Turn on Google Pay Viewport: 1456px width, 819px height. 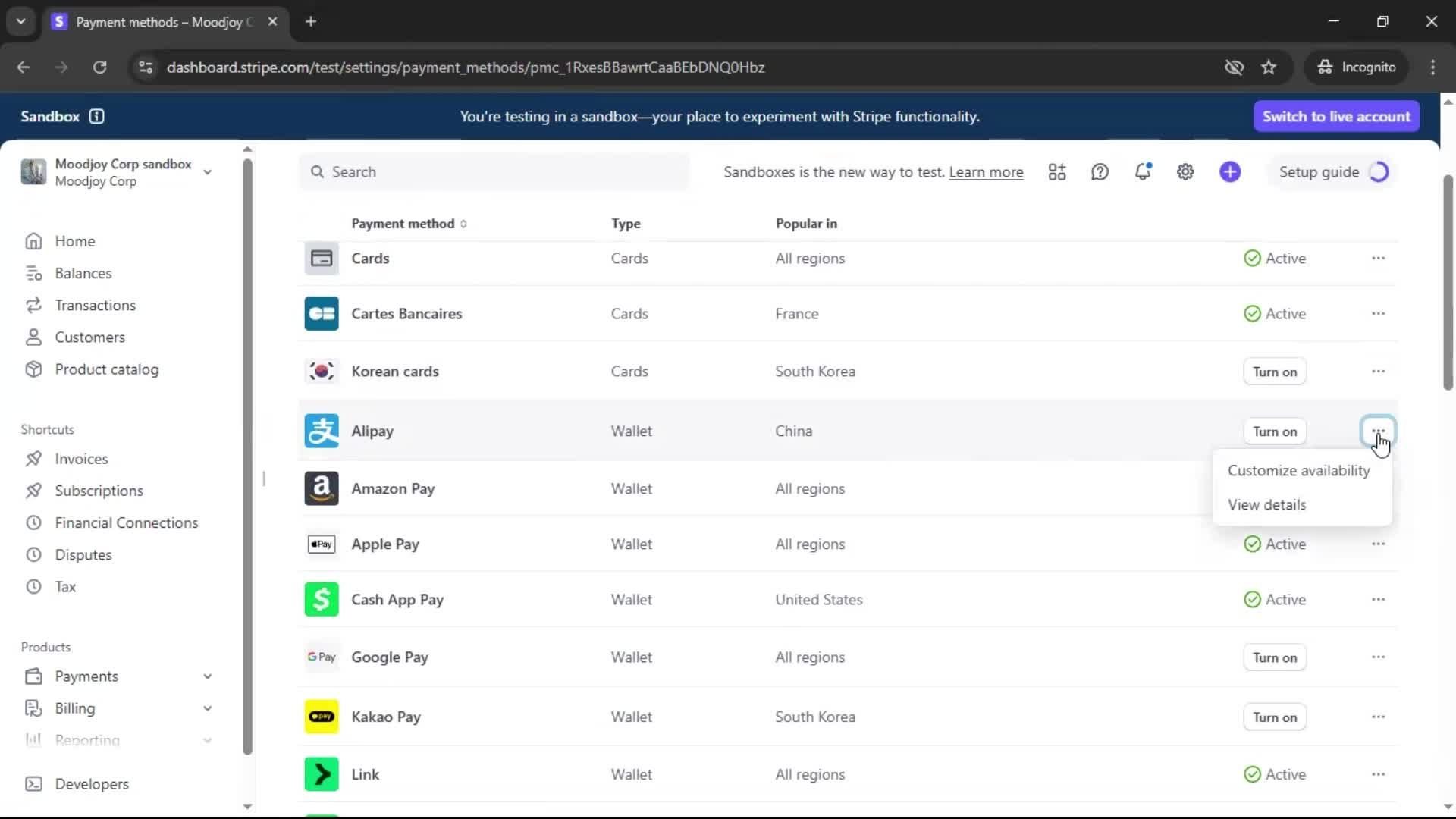pyautogui.click(x=1275, y=657)
